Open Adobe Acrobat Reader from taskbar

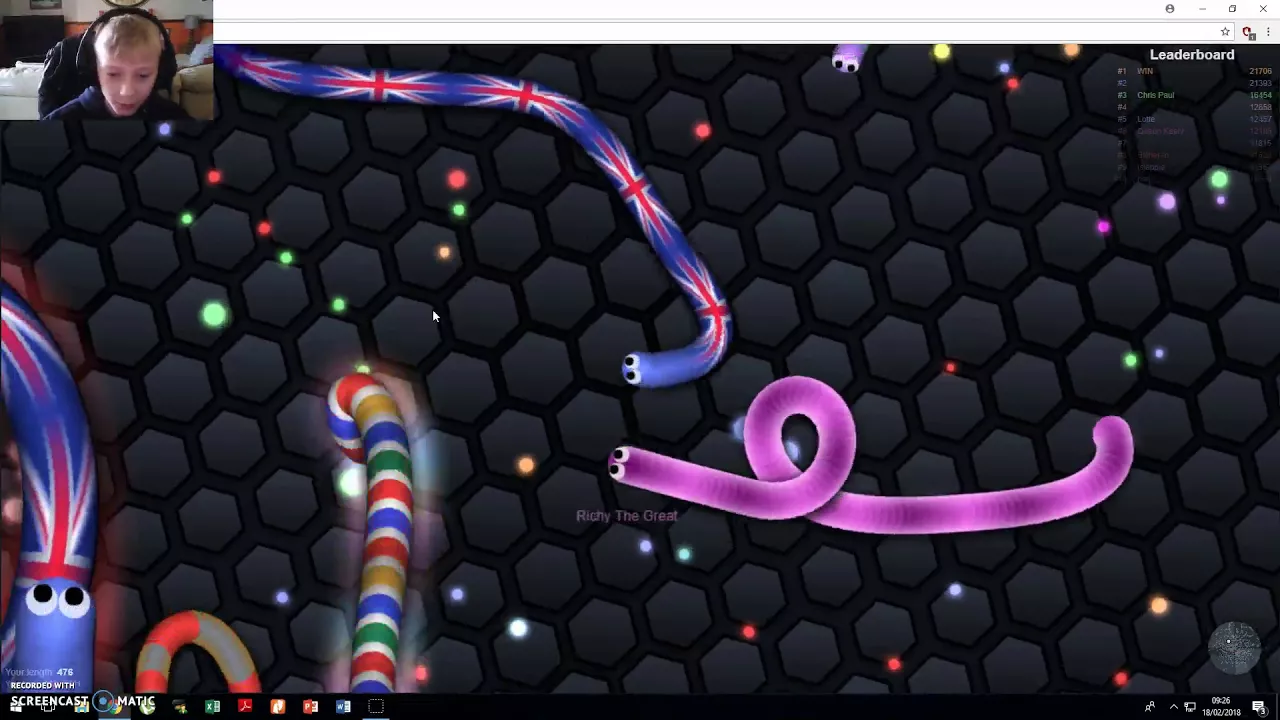[x=245, y=707]
